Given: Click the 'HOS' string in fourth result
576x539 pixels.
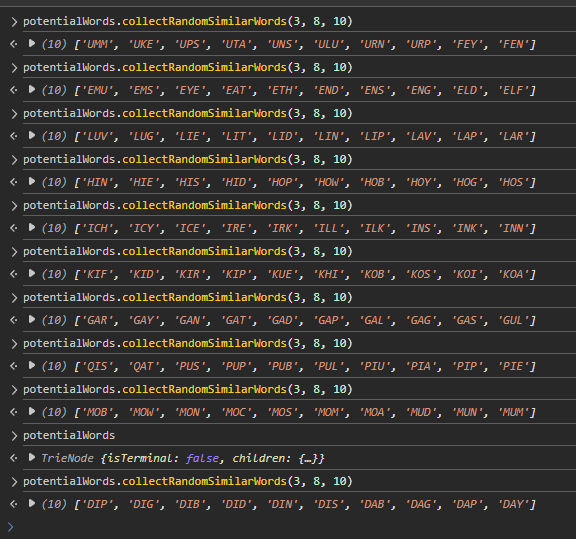Looking at the screenshot, I should [x=513, y=182].
